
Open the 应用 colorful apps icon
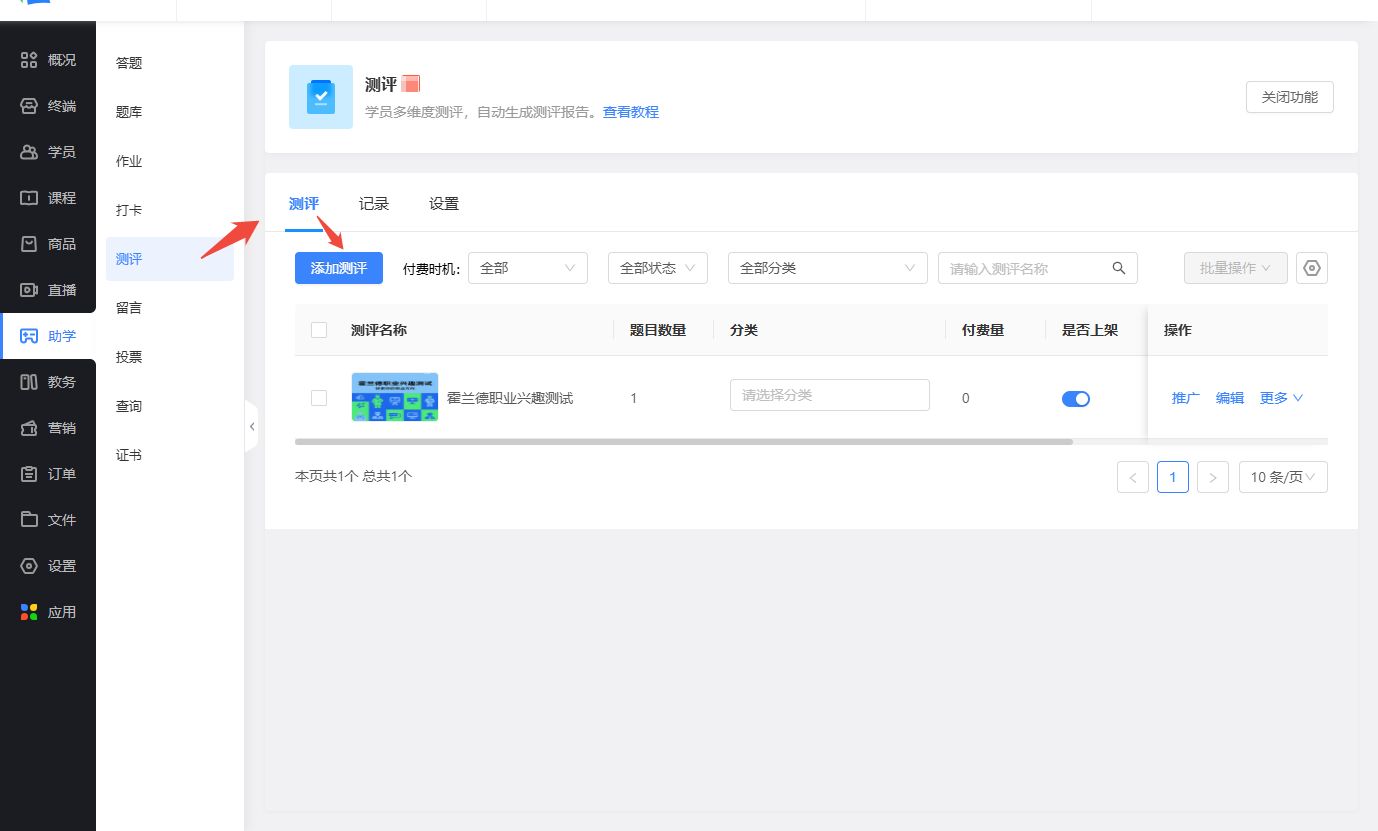30,612
